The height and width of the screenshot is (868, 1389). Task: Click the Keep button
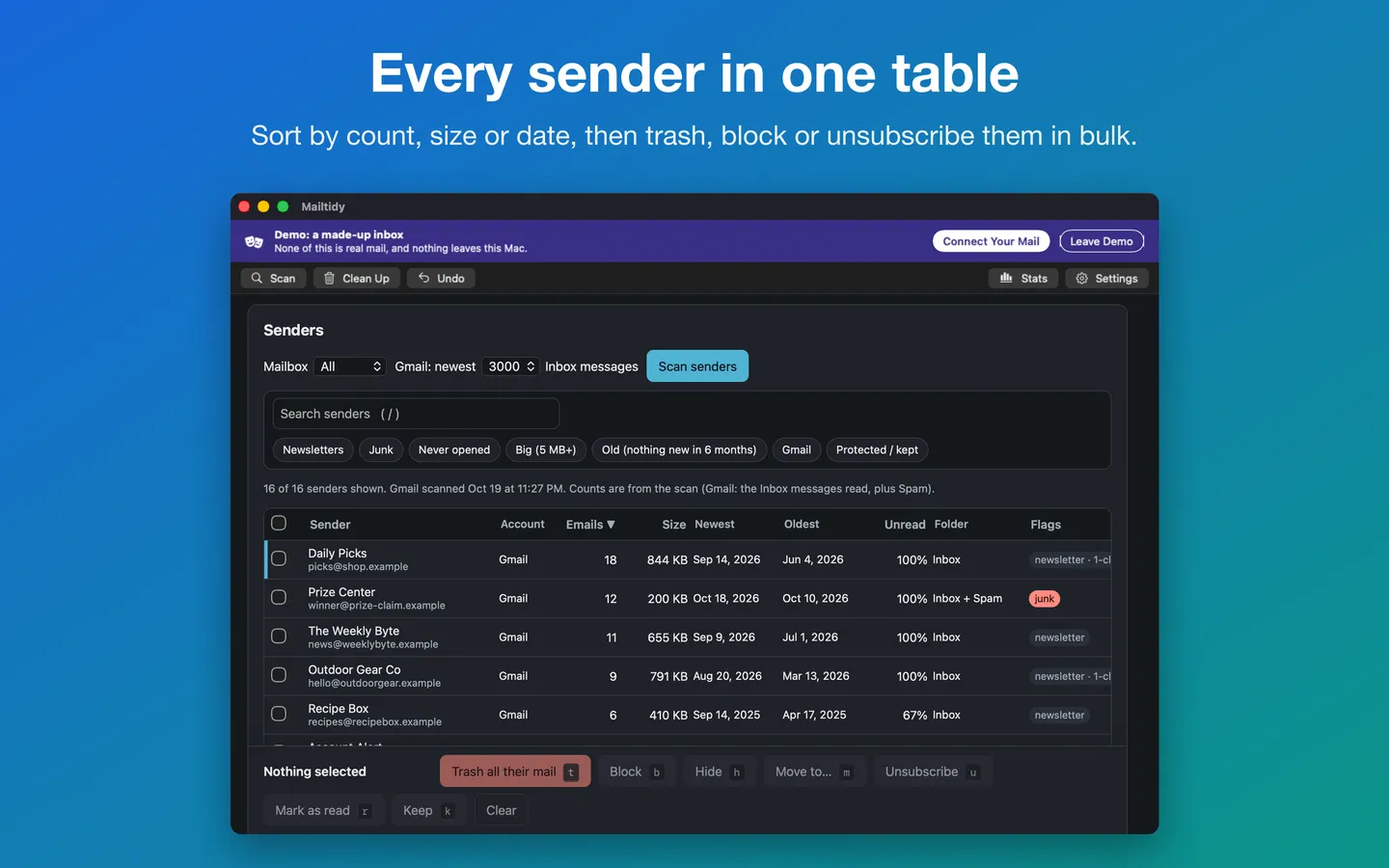pos(429,810)
